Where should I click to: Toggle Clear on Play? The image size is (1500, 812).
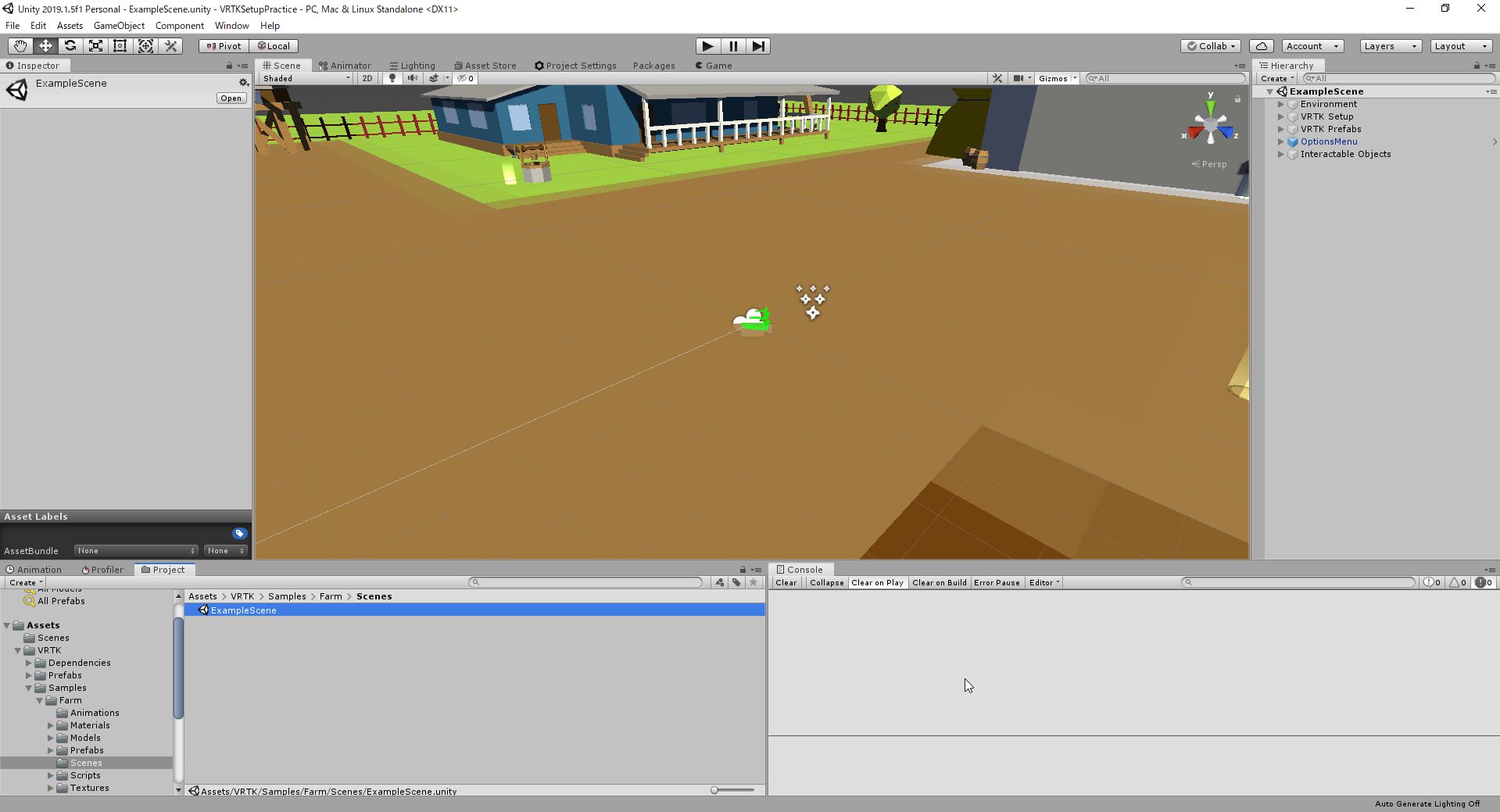(877, 582)
